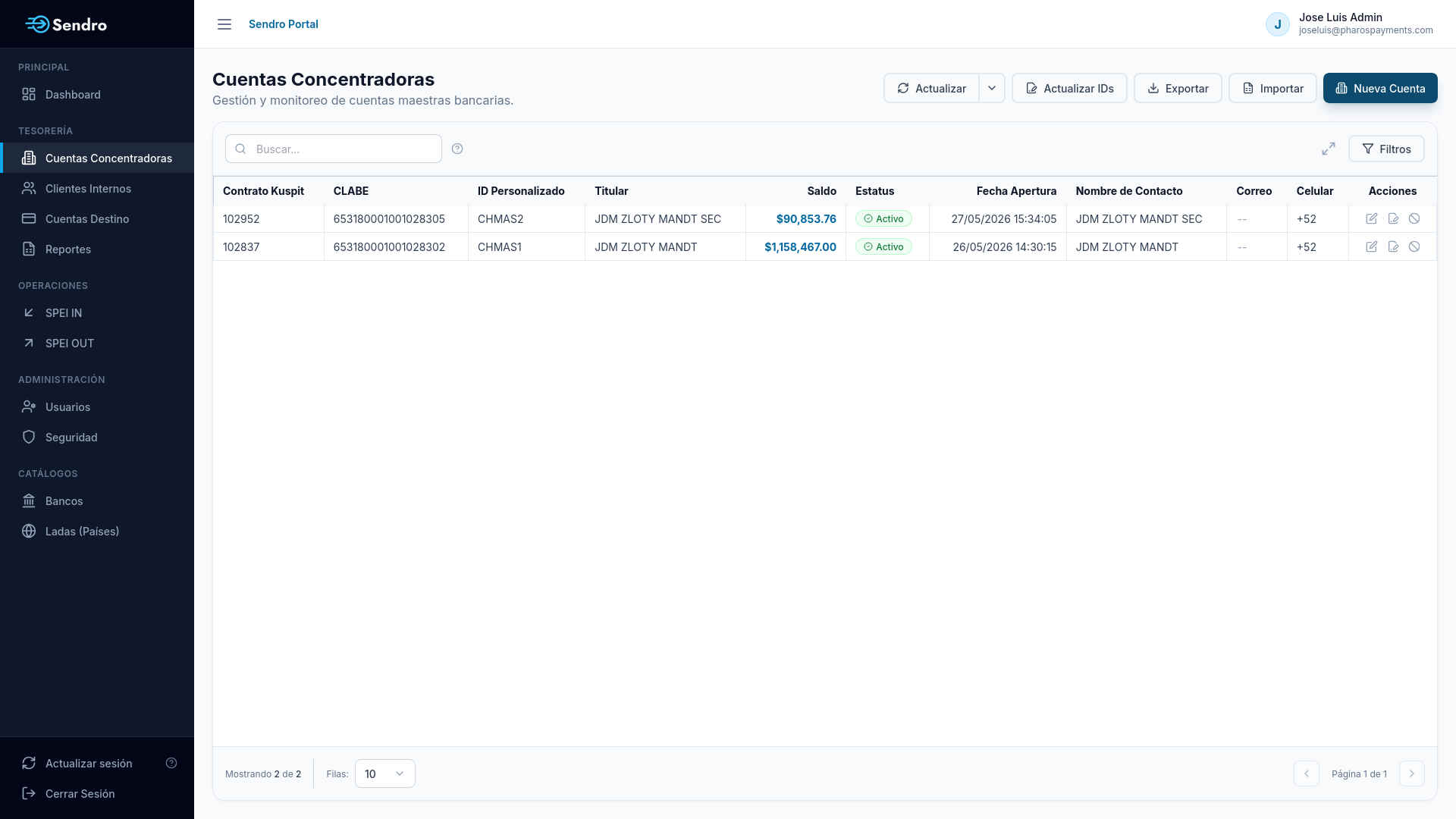The height and width of the screenshot is (819, 1456).
Task: Expand table to fullscreen view icon
Action: (1329, 149)
